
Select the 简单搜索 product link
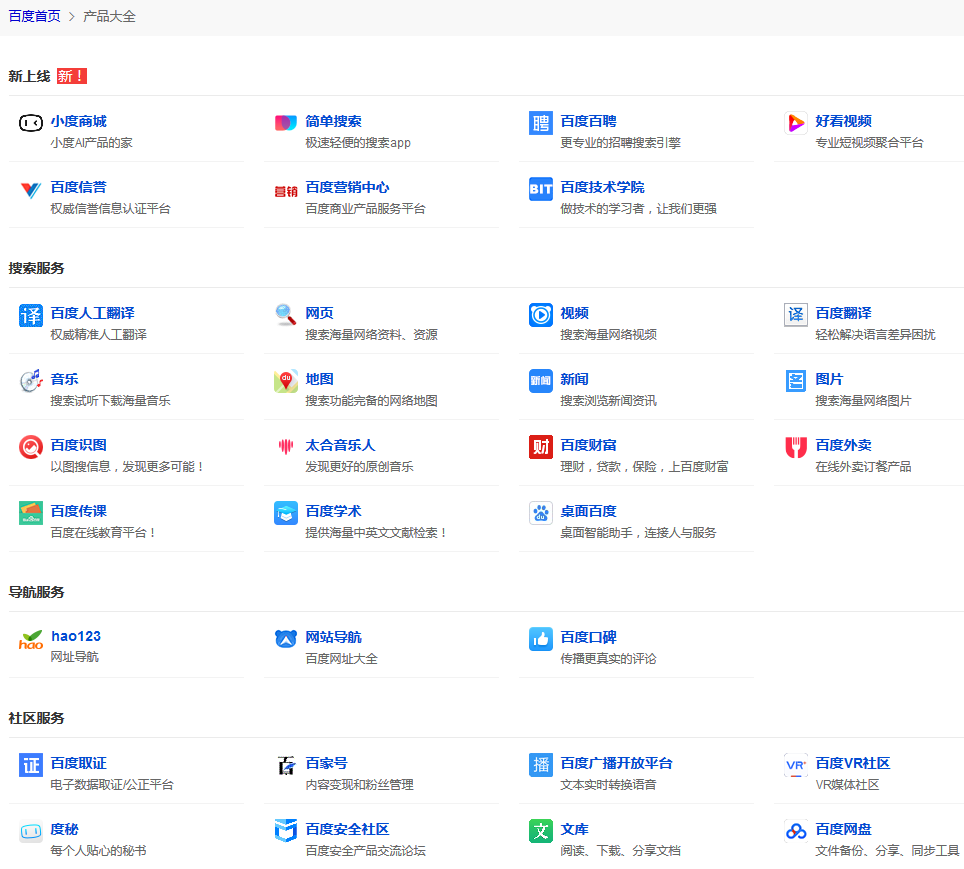click(333, 121)
